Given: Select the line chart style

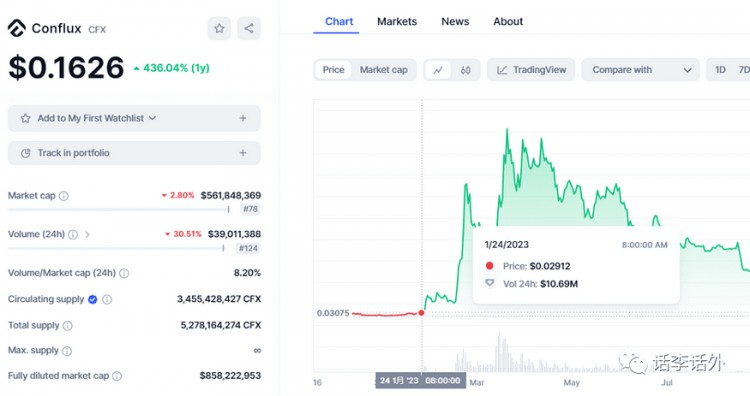Looking at the screenshot, I should (x=438, y=70).
